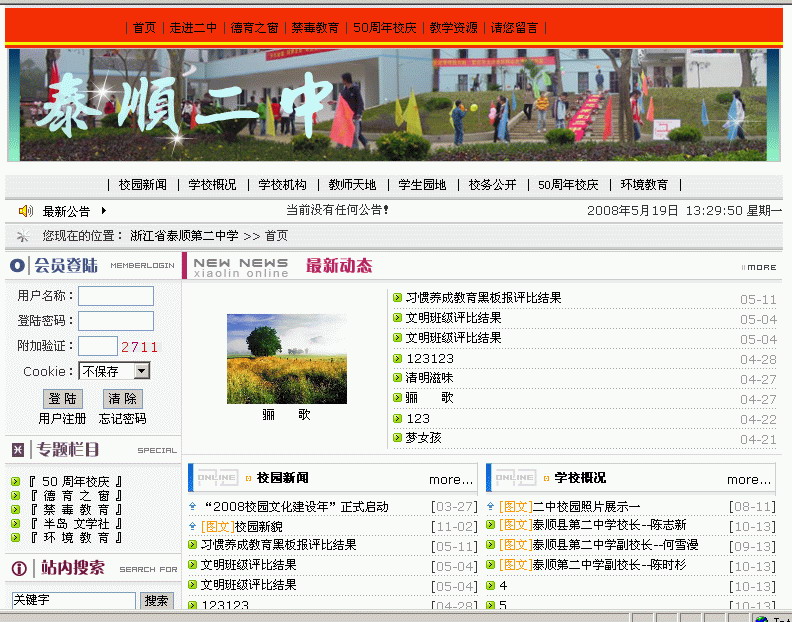The width and height of the screenshot is (792, 622).
Task: Open 『德育之窗』 special topic
Action: 76,496
